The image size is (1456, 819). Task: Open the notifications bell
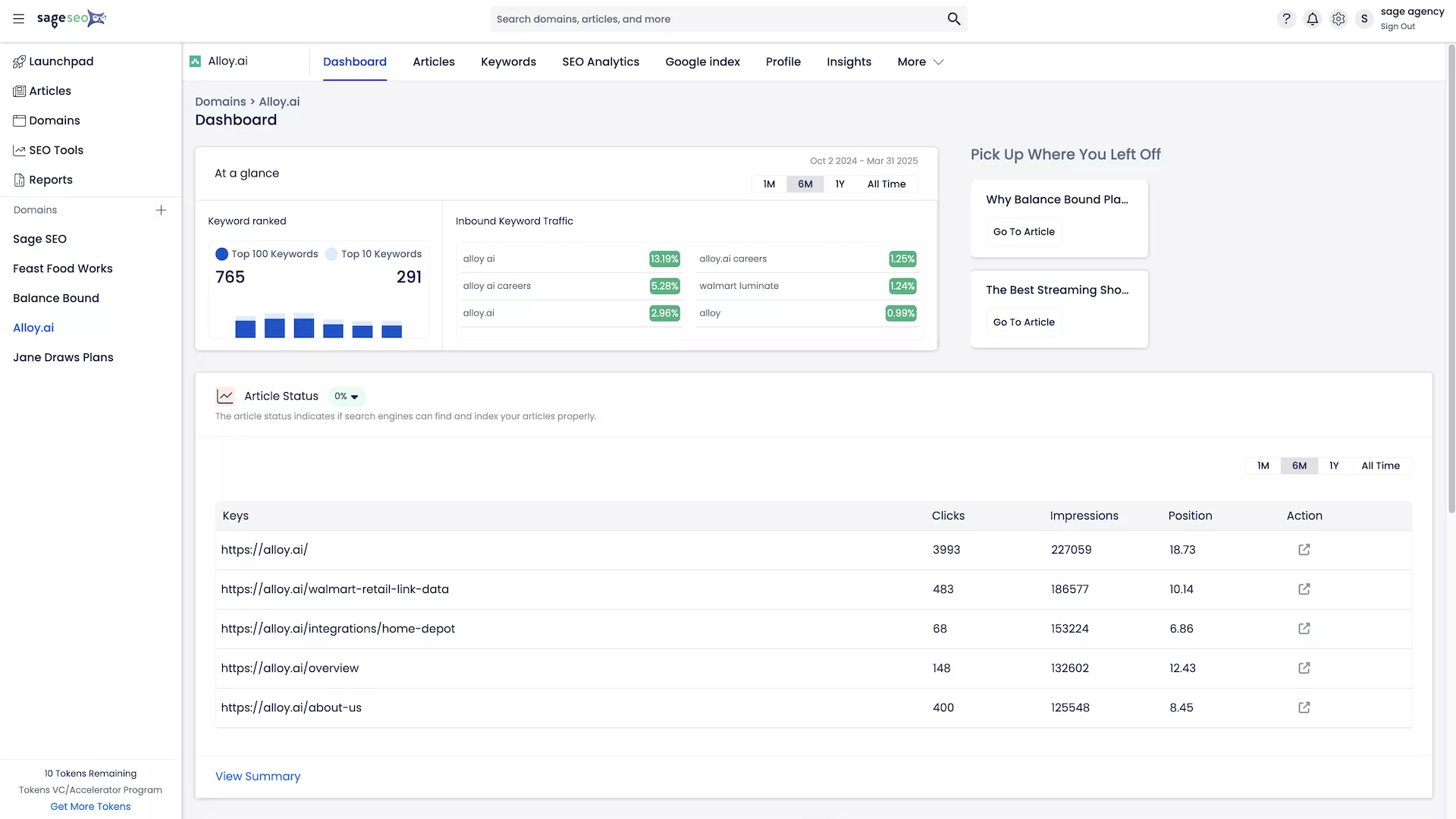point(1313,19)
